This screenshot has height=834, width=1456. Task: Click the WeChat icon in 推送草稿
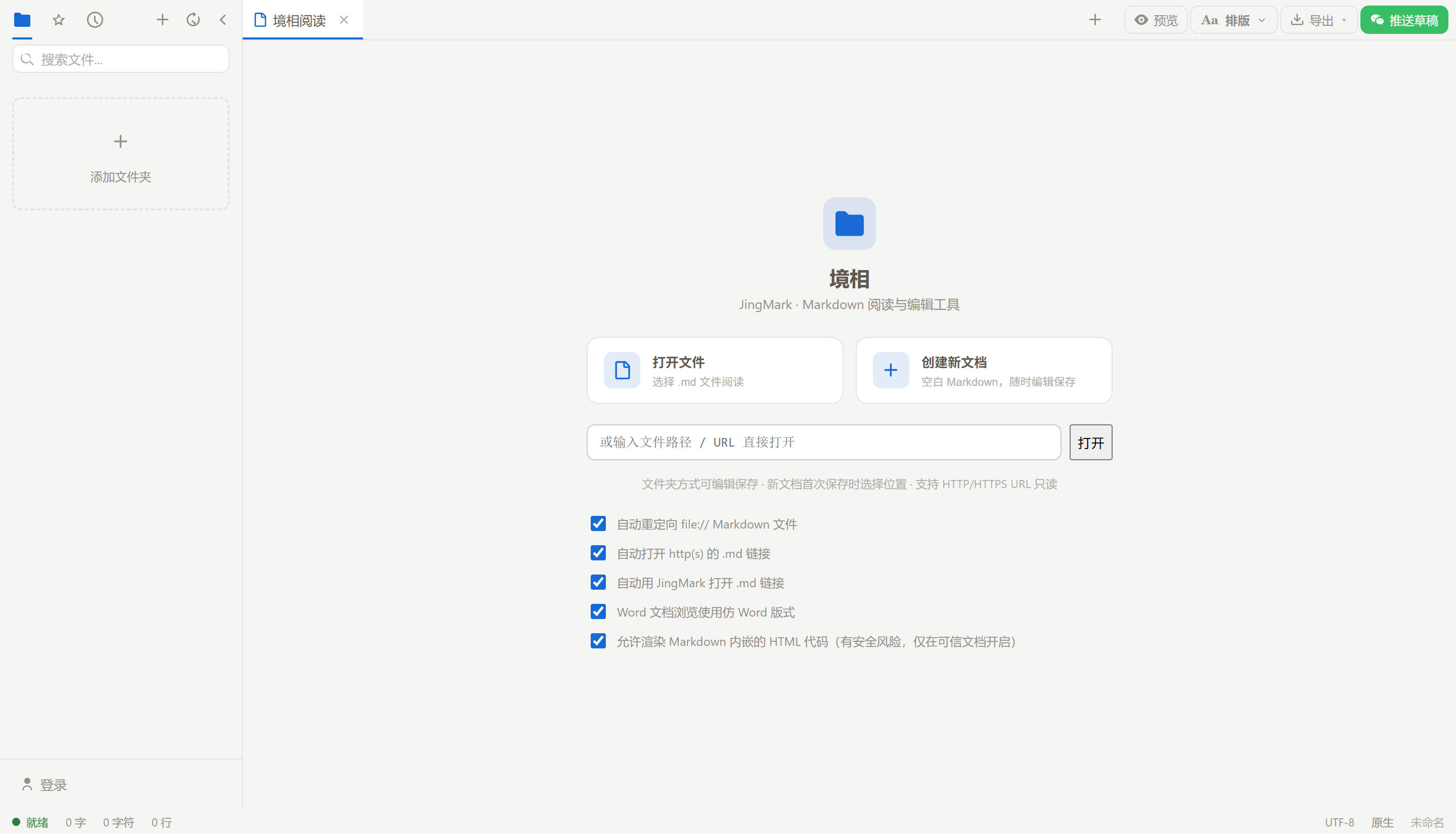click(1377, 20)
